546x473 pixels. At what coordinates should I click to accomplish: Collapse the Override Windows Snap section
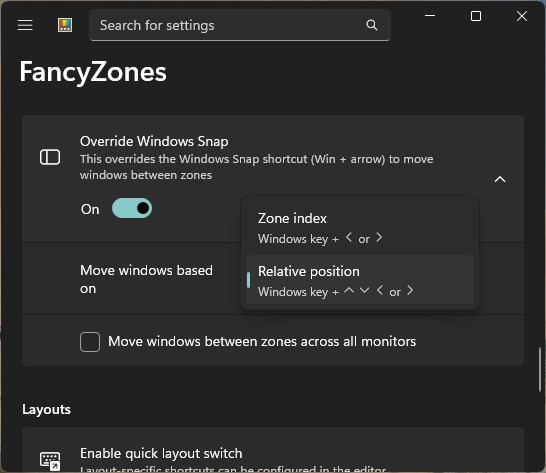click(x=500, y=179)
